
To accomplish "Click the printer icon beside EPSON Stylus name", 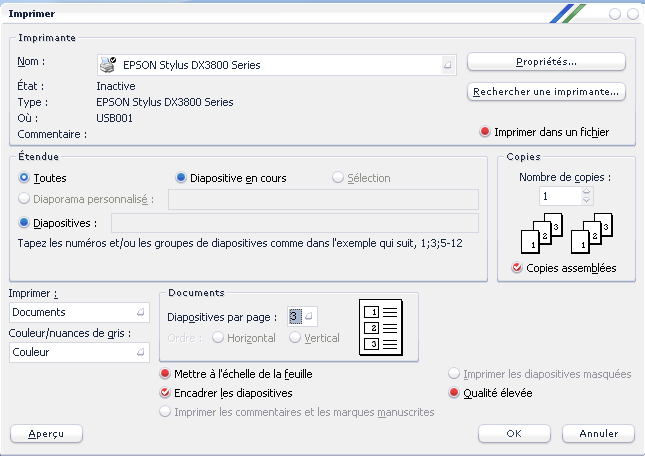I will 110,65.
